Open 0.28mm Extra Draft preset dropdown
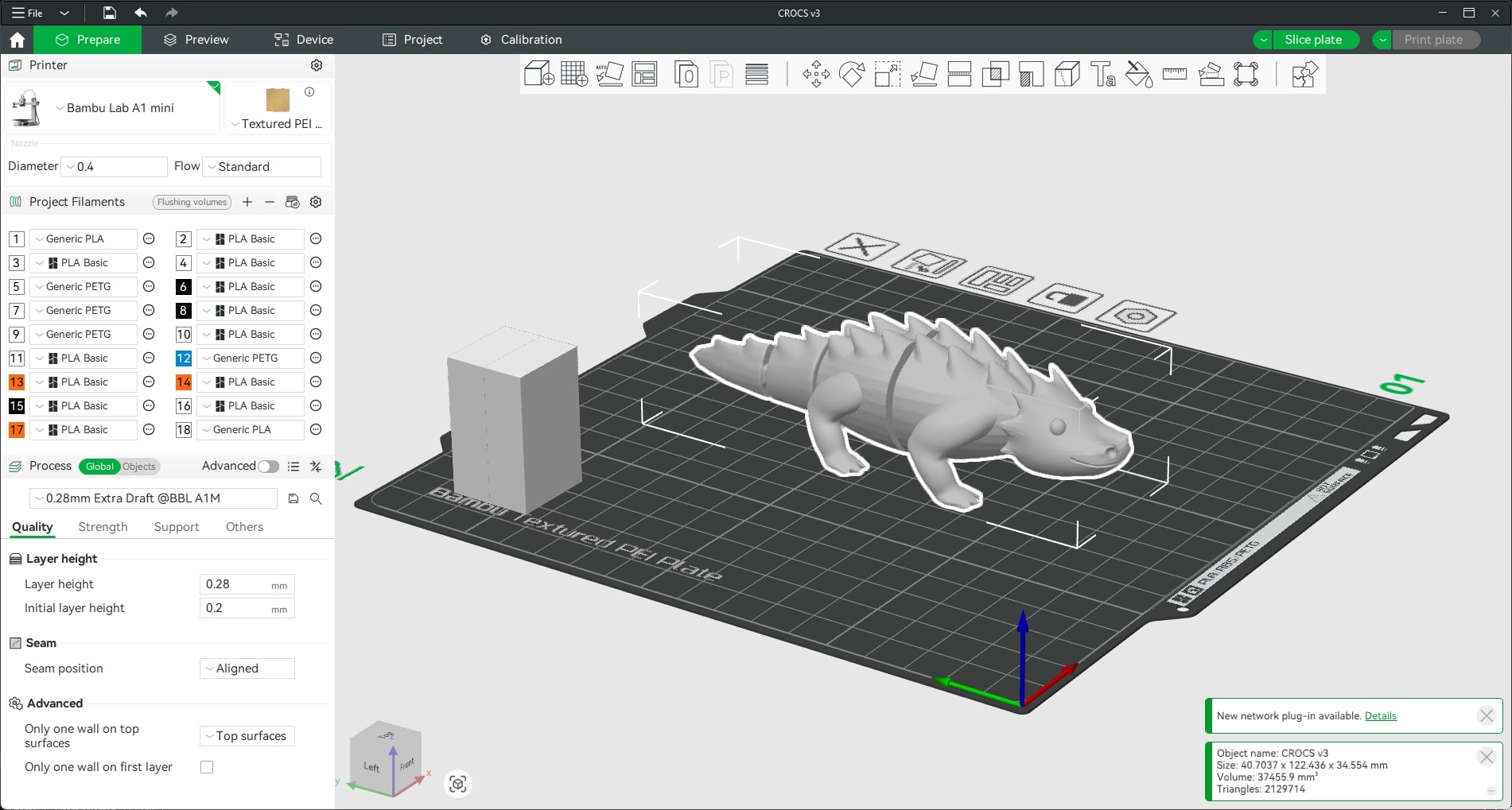1512x810 pixels. click(x=154, y=498)
